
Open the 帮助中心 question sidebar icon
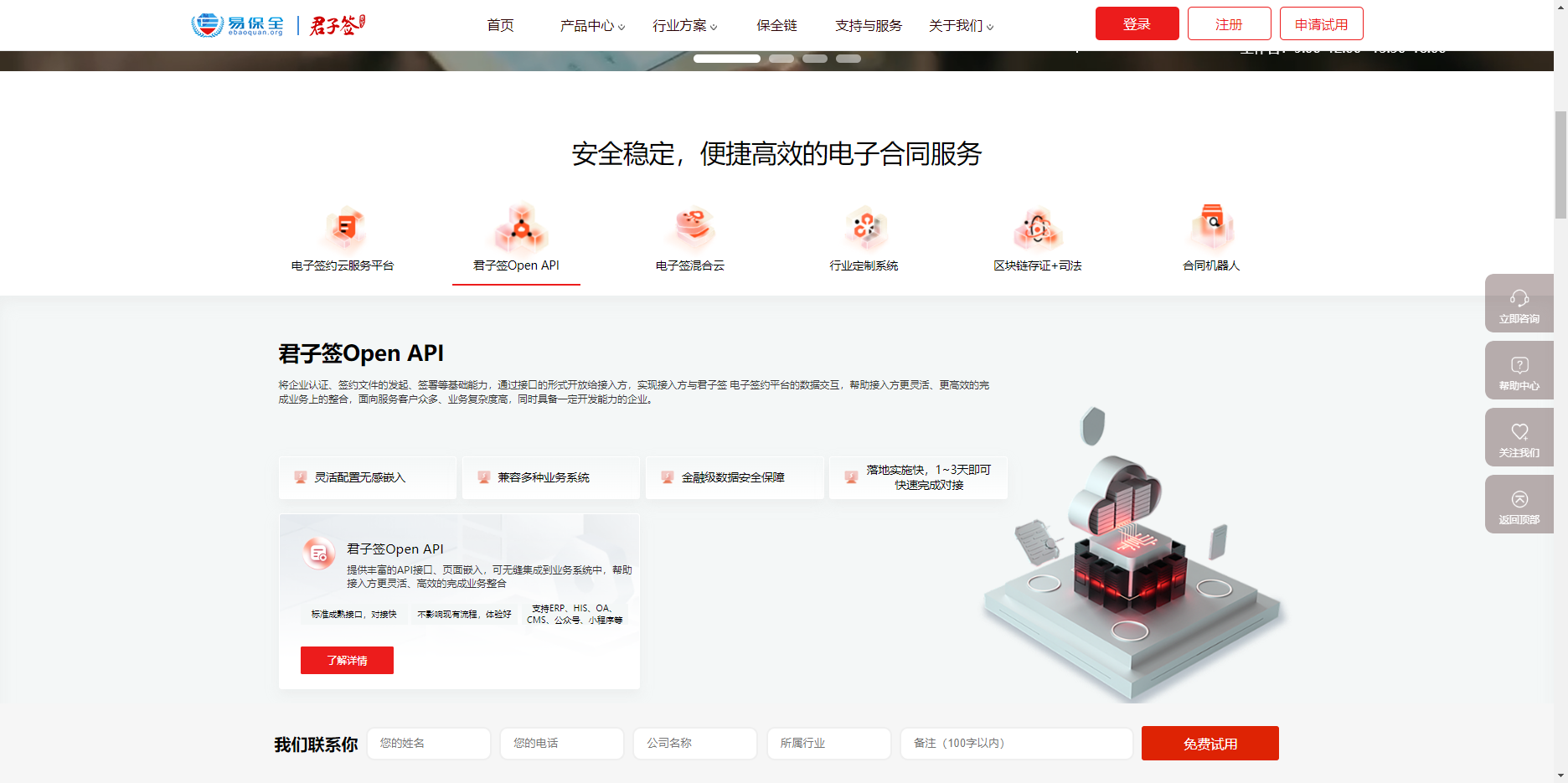click(x=1519, y=365)
